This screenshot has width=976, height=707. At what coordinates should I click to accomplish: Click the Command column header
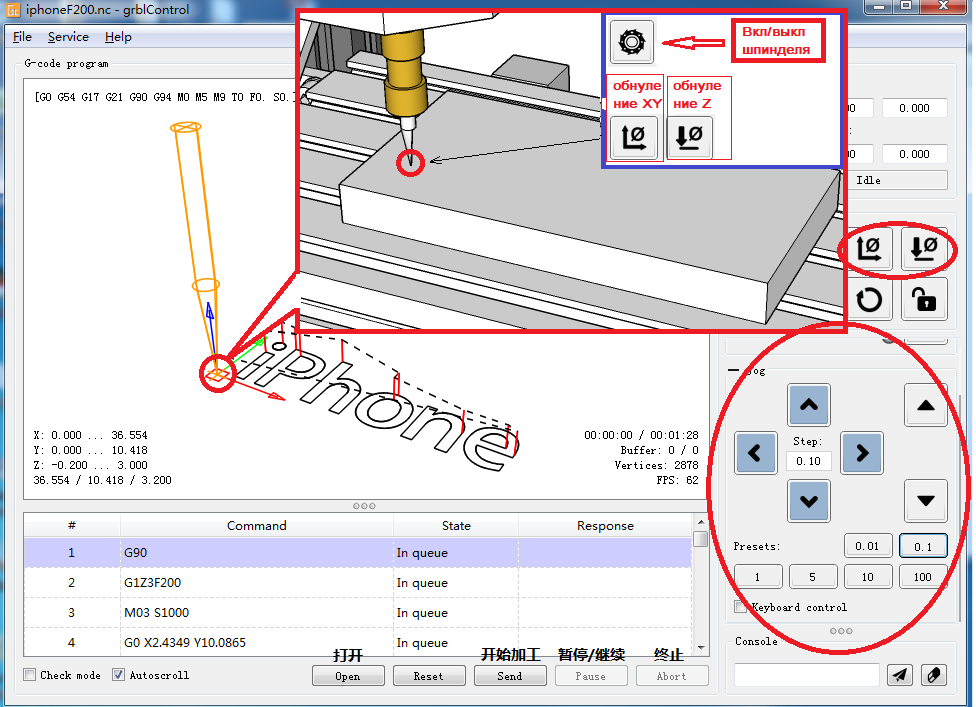[256, 526]
